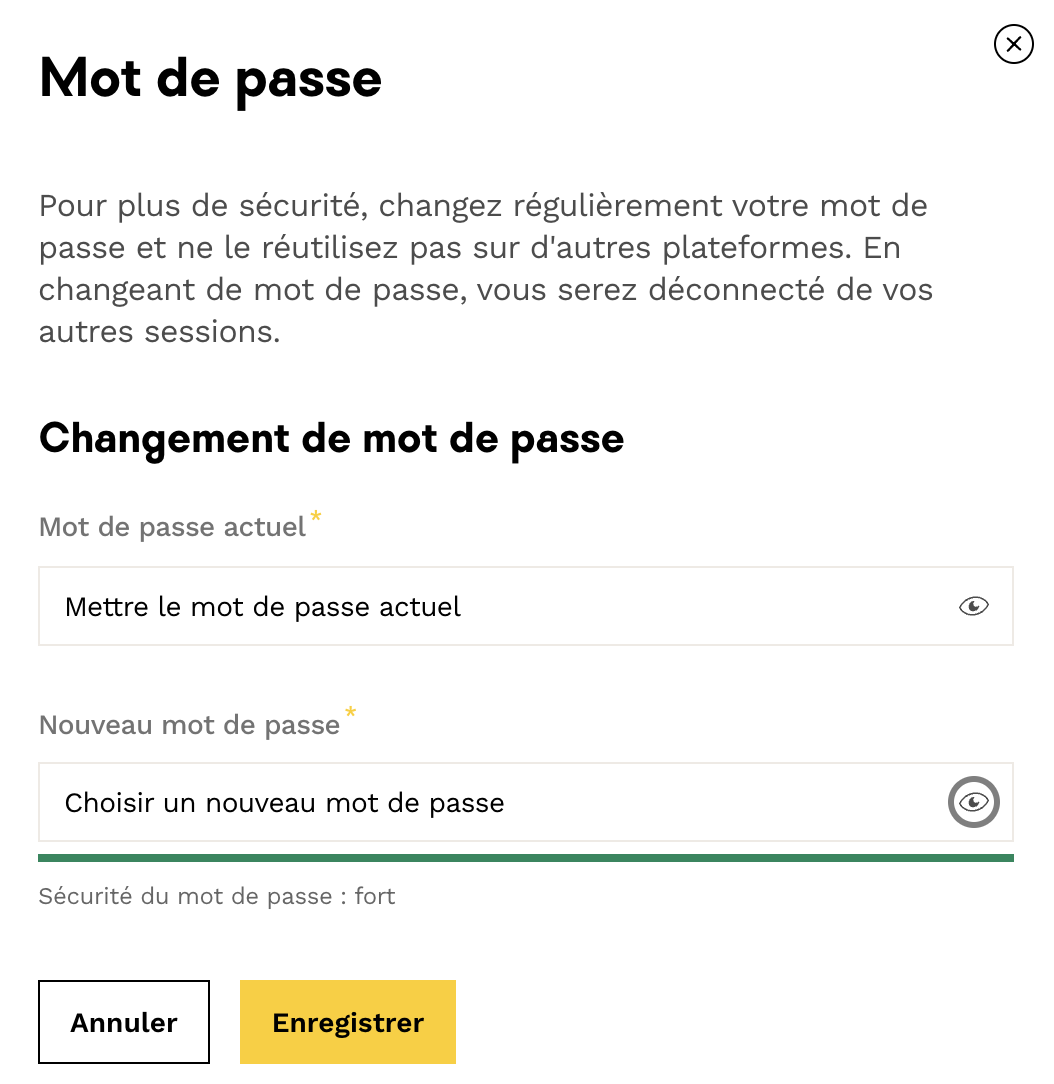Show the current password with eye icon
Viewport: 1054px width, 1084px height.
pos(973,606)
